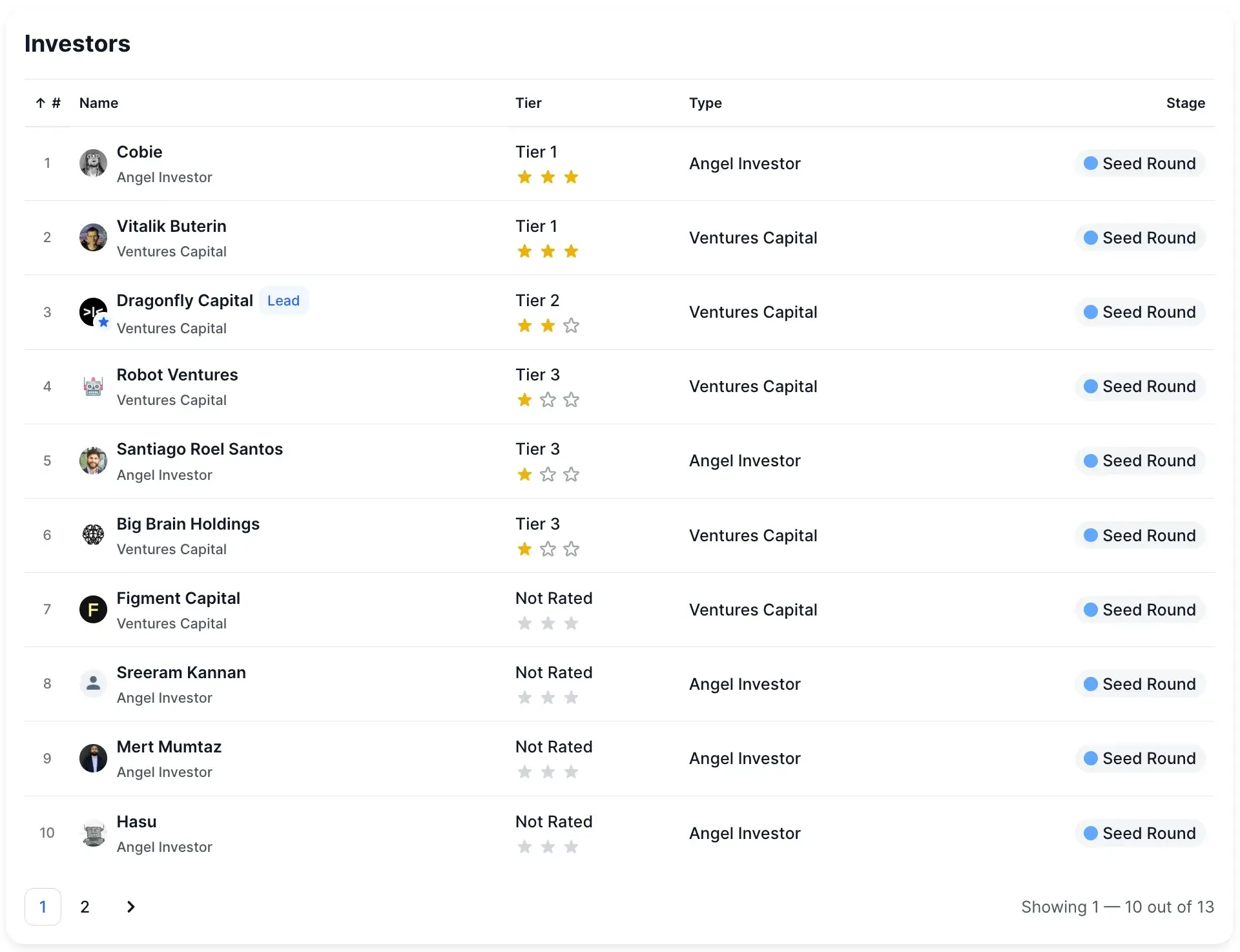
Task: Open the Santiago Roel Santos investor name
Action: 200,450
